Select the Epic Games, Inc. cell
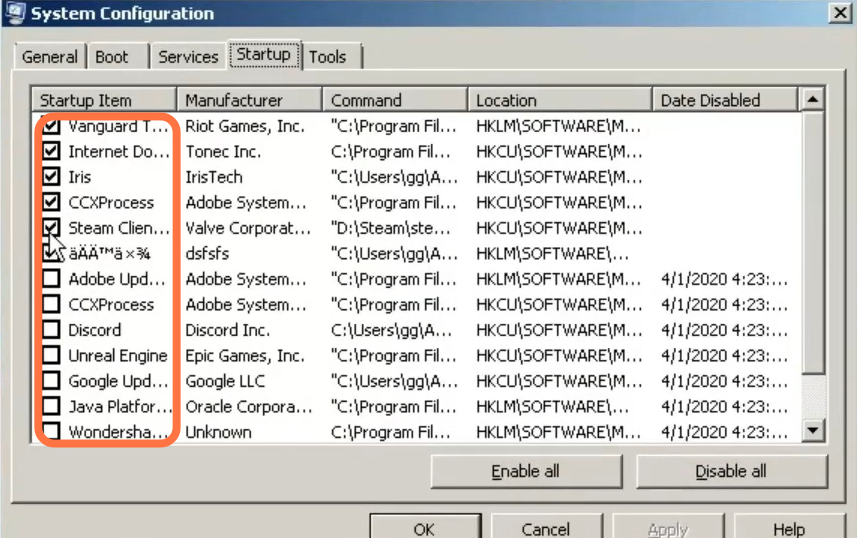The image size is (857, 538). point(245,355)
